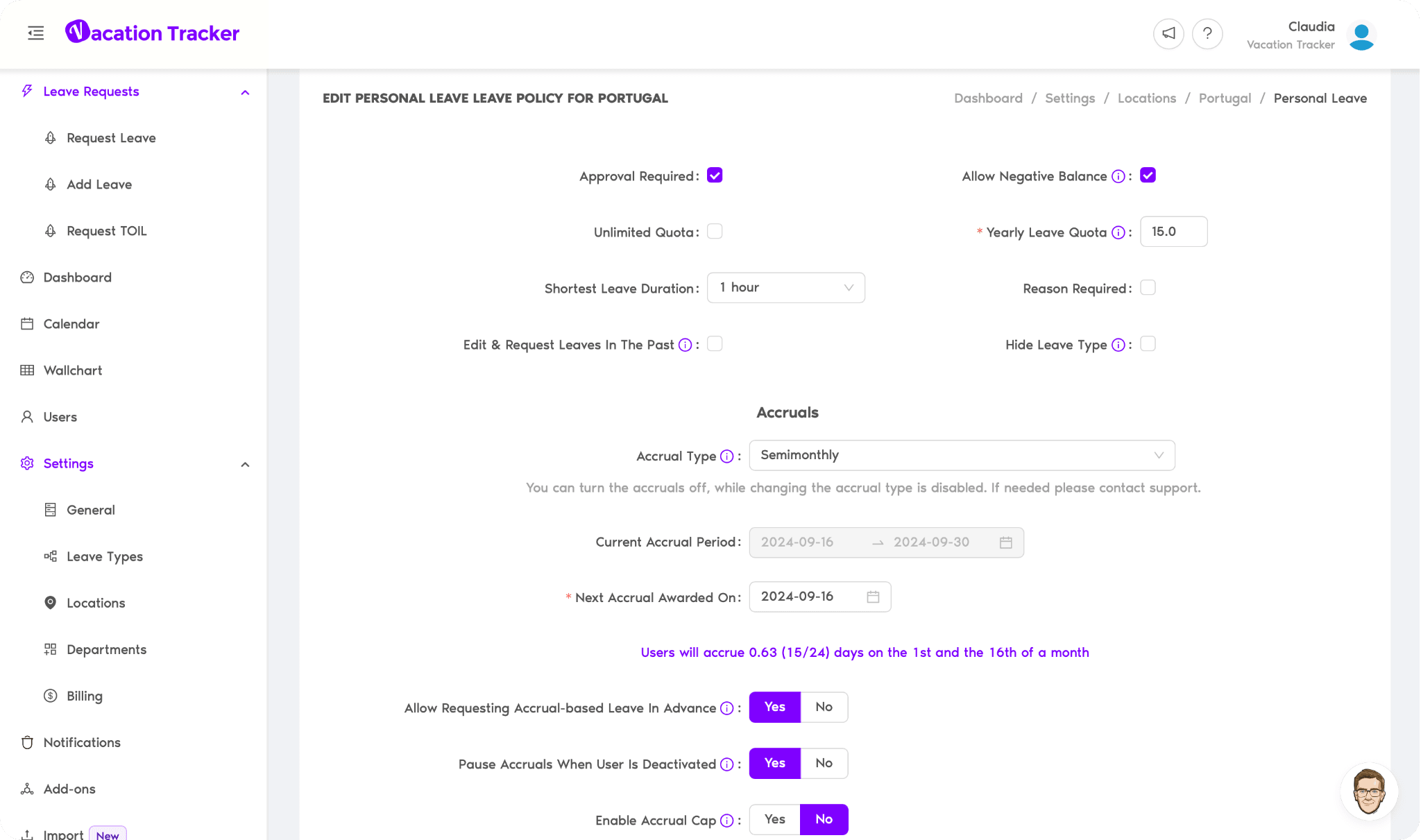This screenshot has width=1421, height=840.
Task: Click the Leave Requests sidebar icon
Action: [x=27, y=91]
